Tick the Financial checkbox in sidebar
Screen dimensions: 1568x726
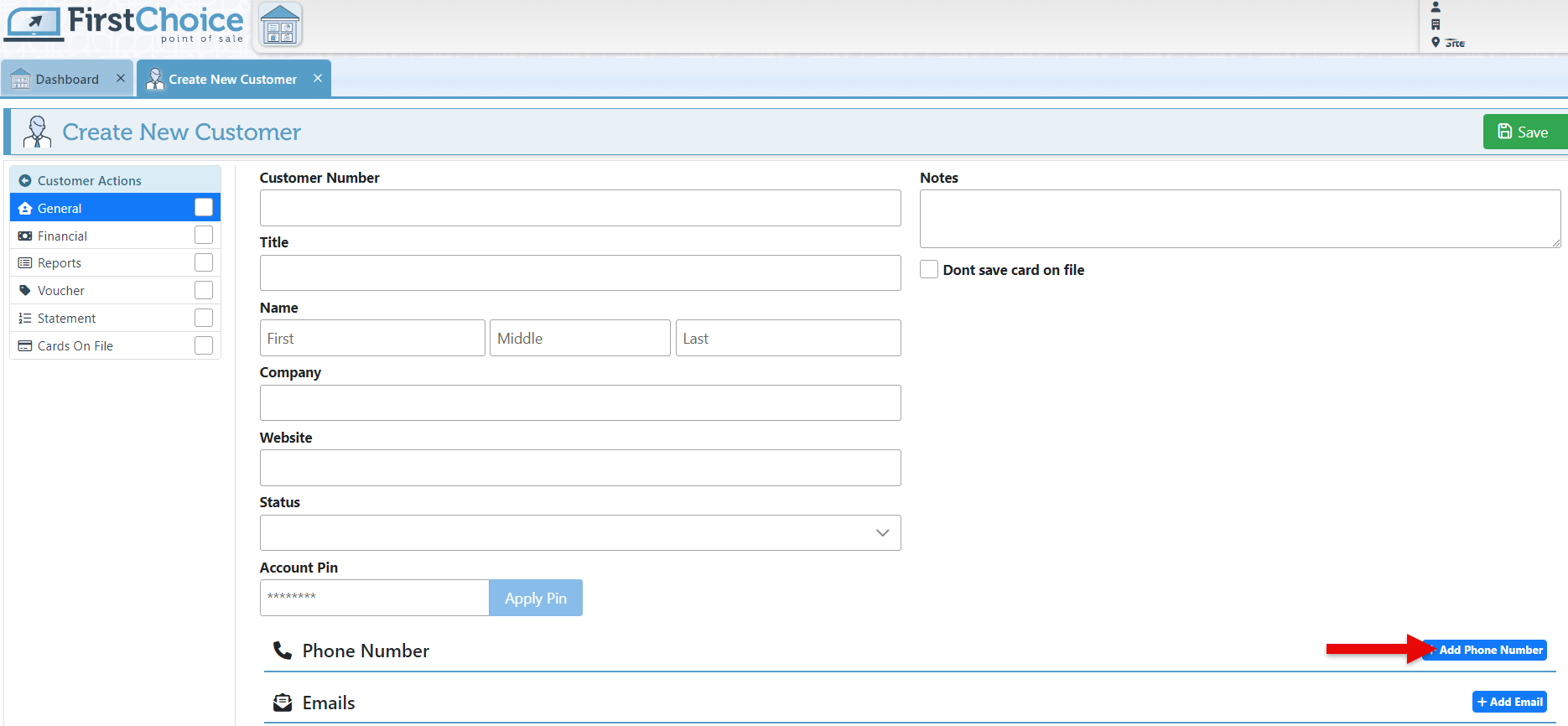click(203, 235)
